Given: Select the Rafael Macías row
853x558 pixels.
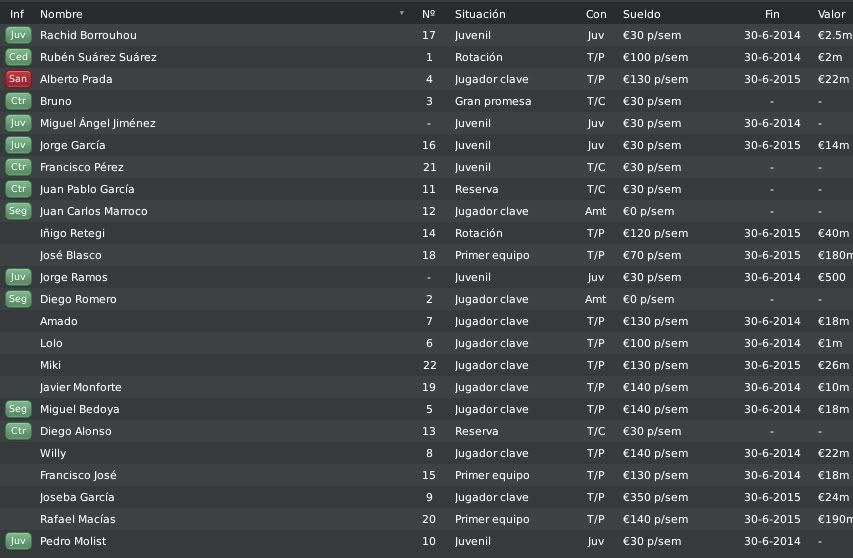Looking at the screenshot, I should pos(426,519).
